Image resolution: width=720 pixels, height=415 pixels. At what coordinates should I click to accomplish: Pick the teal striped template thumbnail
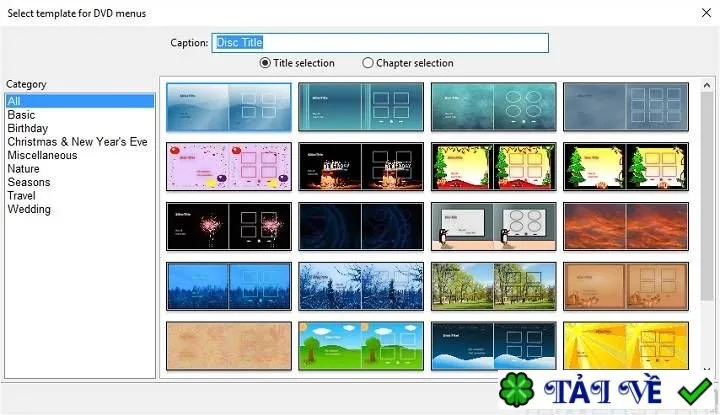click(361, 107)
